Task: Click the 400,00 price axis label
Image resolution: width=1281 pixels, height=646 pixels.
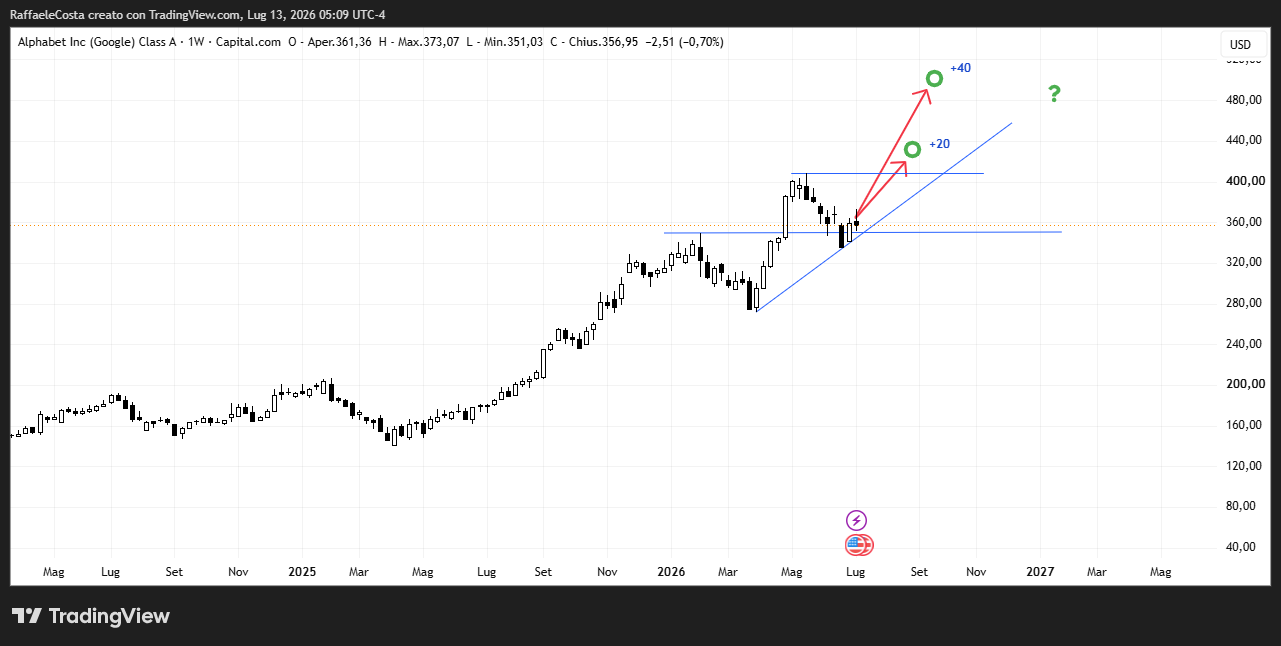Action: click(1244, 181)
